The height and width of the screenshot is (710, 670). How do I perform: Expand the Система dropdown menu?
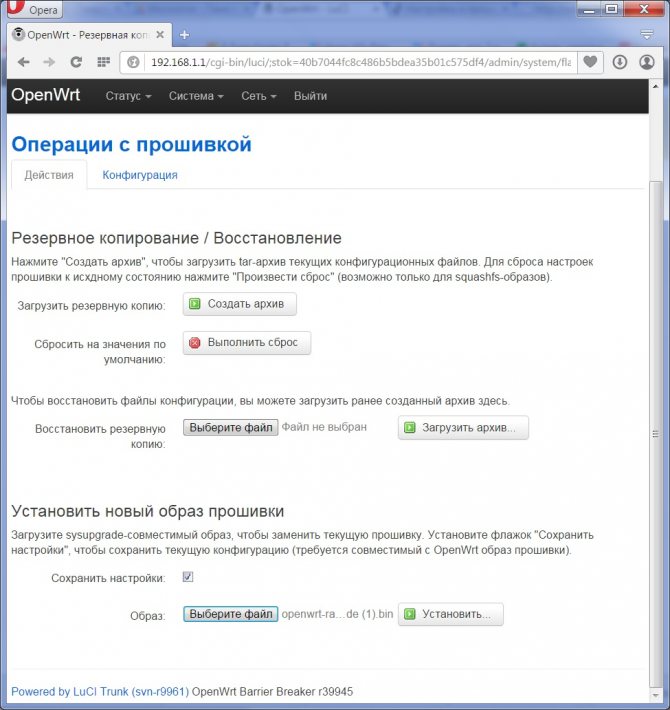tap(196, 96)
